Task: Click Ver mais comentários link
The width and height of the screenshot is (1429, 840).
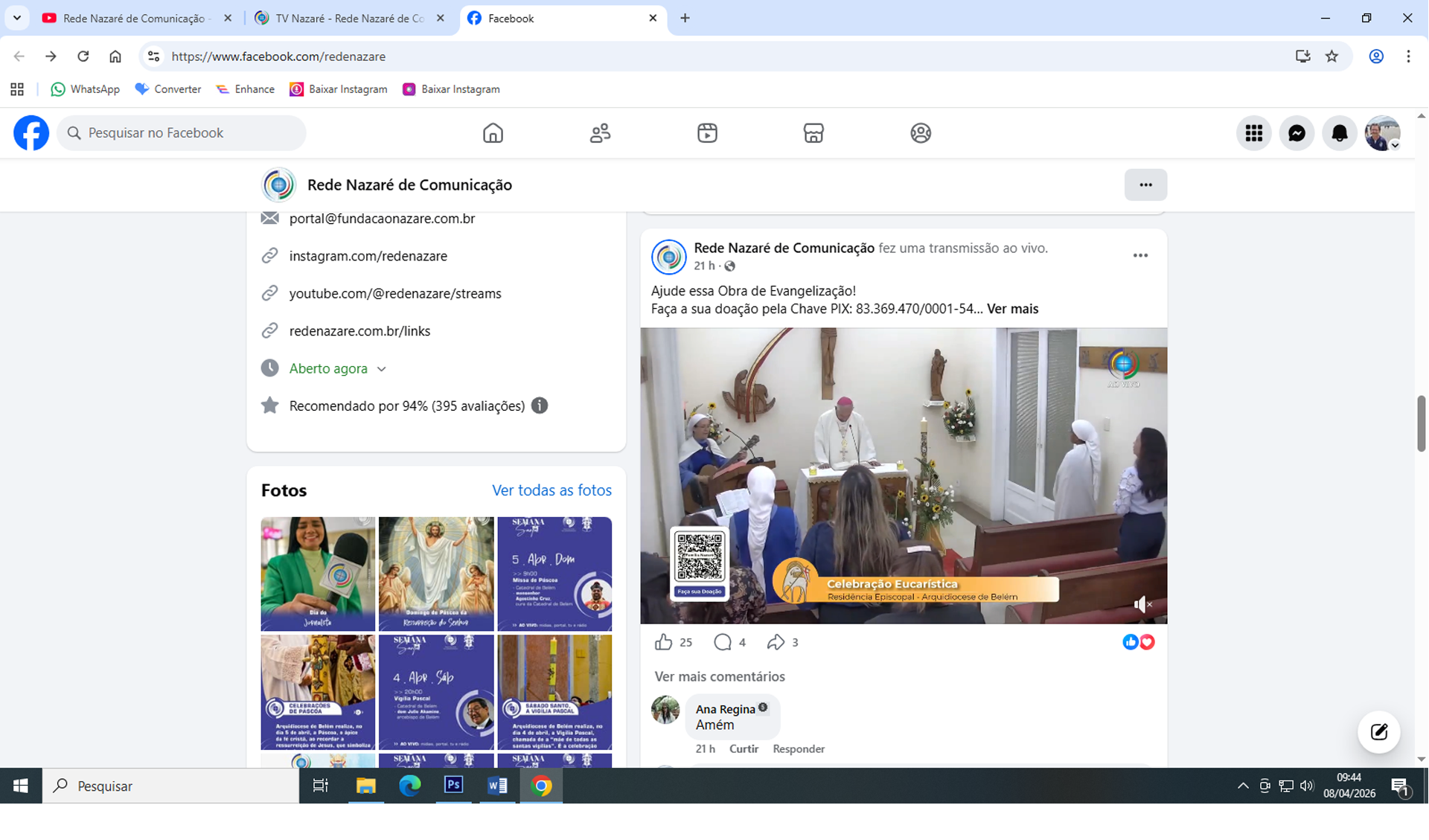Action: (x=719, y=676)
